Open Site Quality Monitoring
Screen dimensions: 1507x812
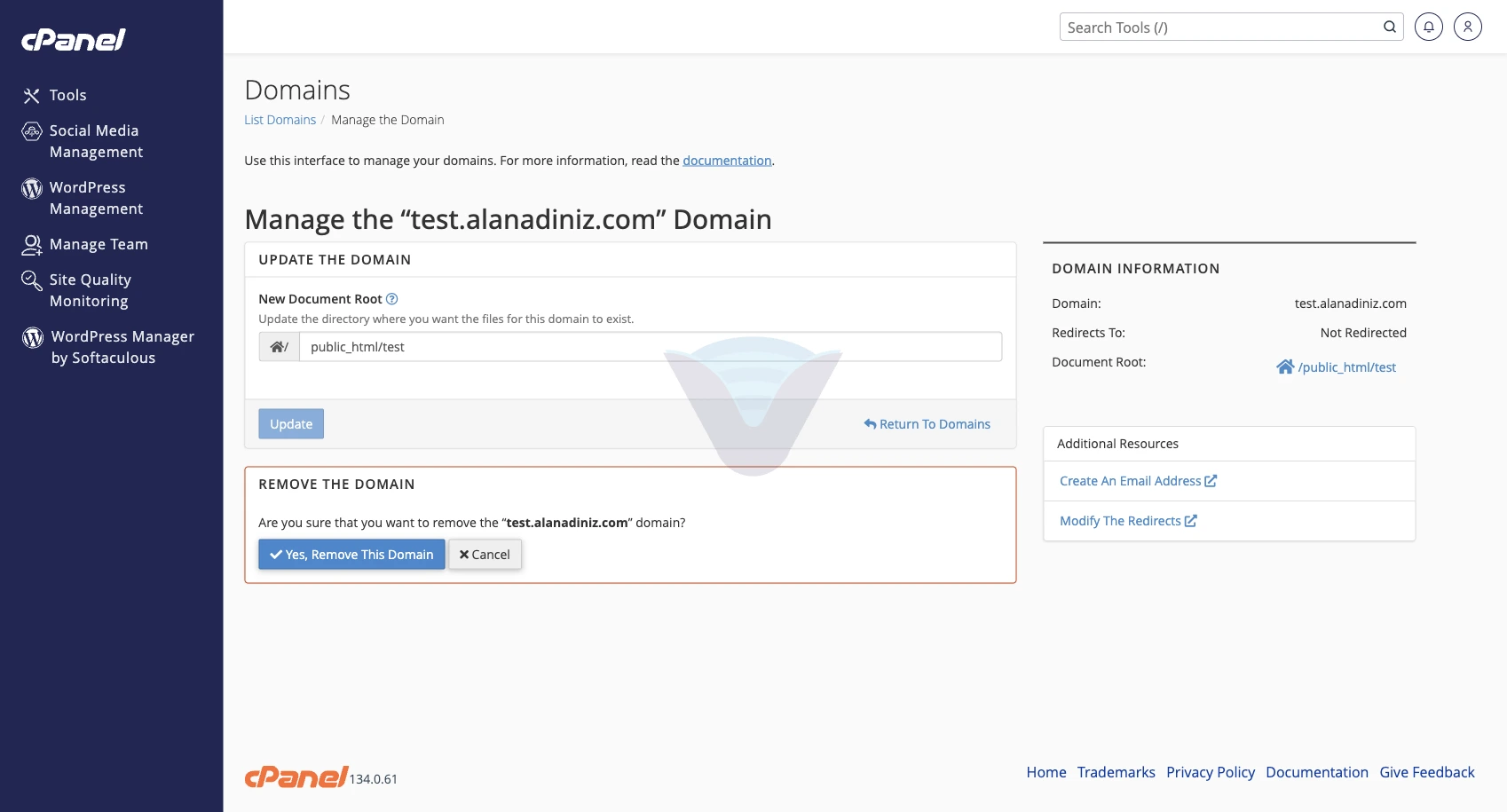click(90, 290)
